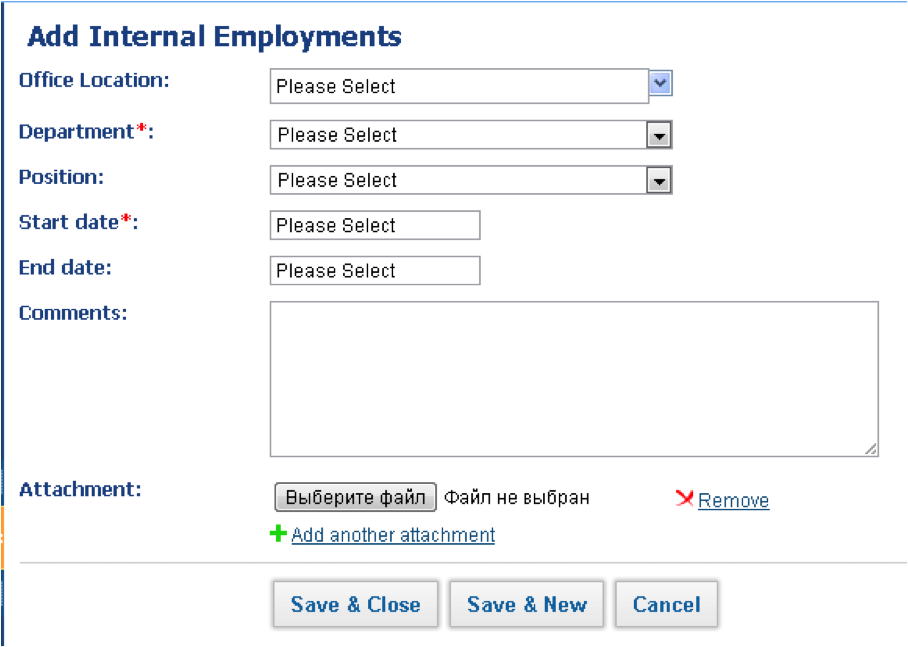Click the Save & New button
Screen dimensions: 908x647
pyautogui.click(x=526, y=604)
